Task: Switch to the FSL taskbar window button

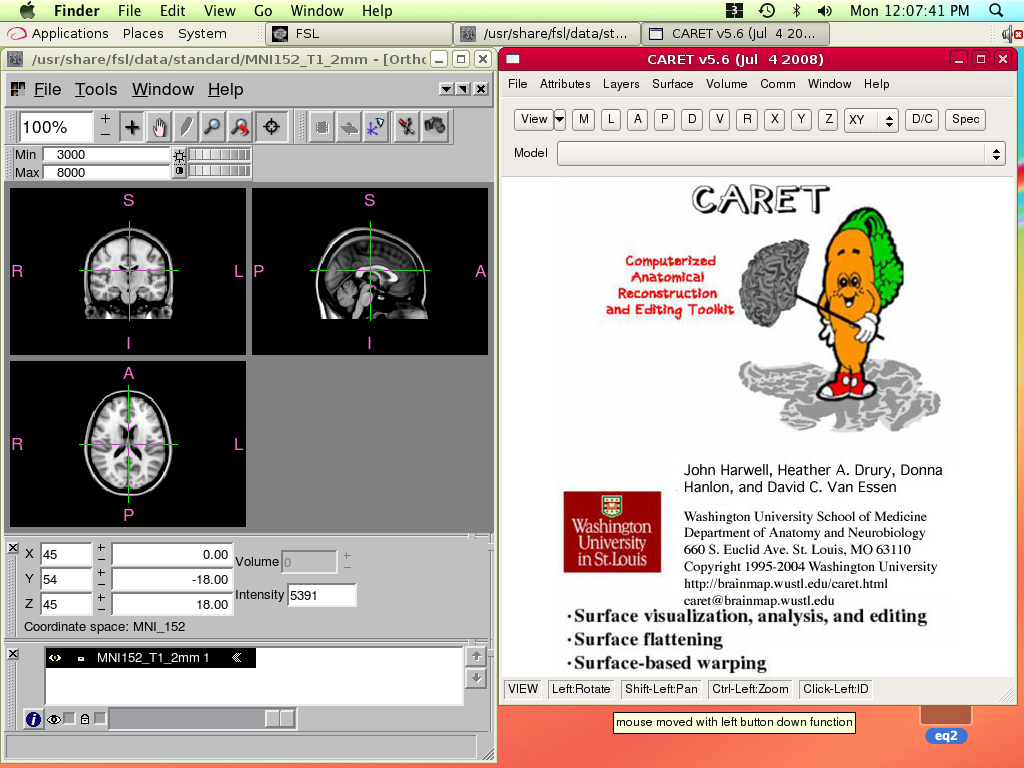Action: pos(359,34)
